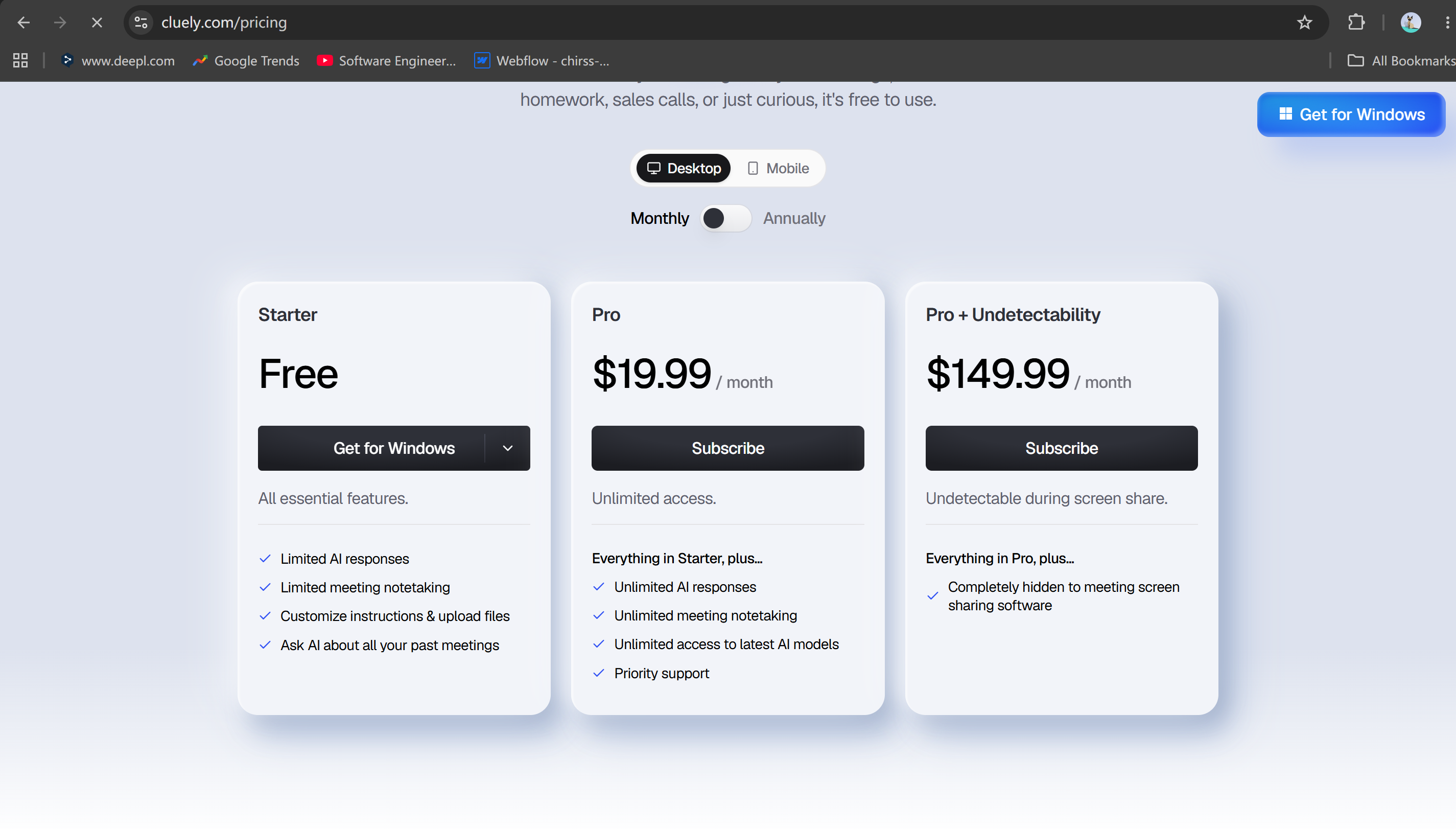Switch to the Mobile tab
Screen dimensions: 1456x829
click(x=778, y=169)
